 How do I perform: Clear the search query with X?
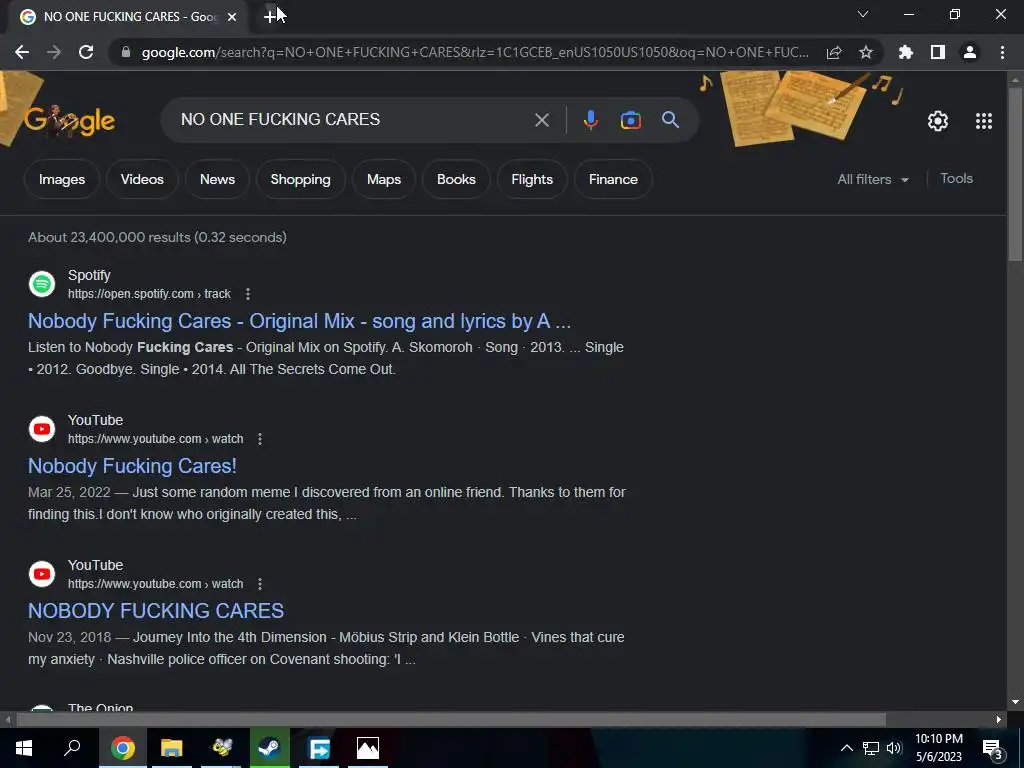coord(542,120)
